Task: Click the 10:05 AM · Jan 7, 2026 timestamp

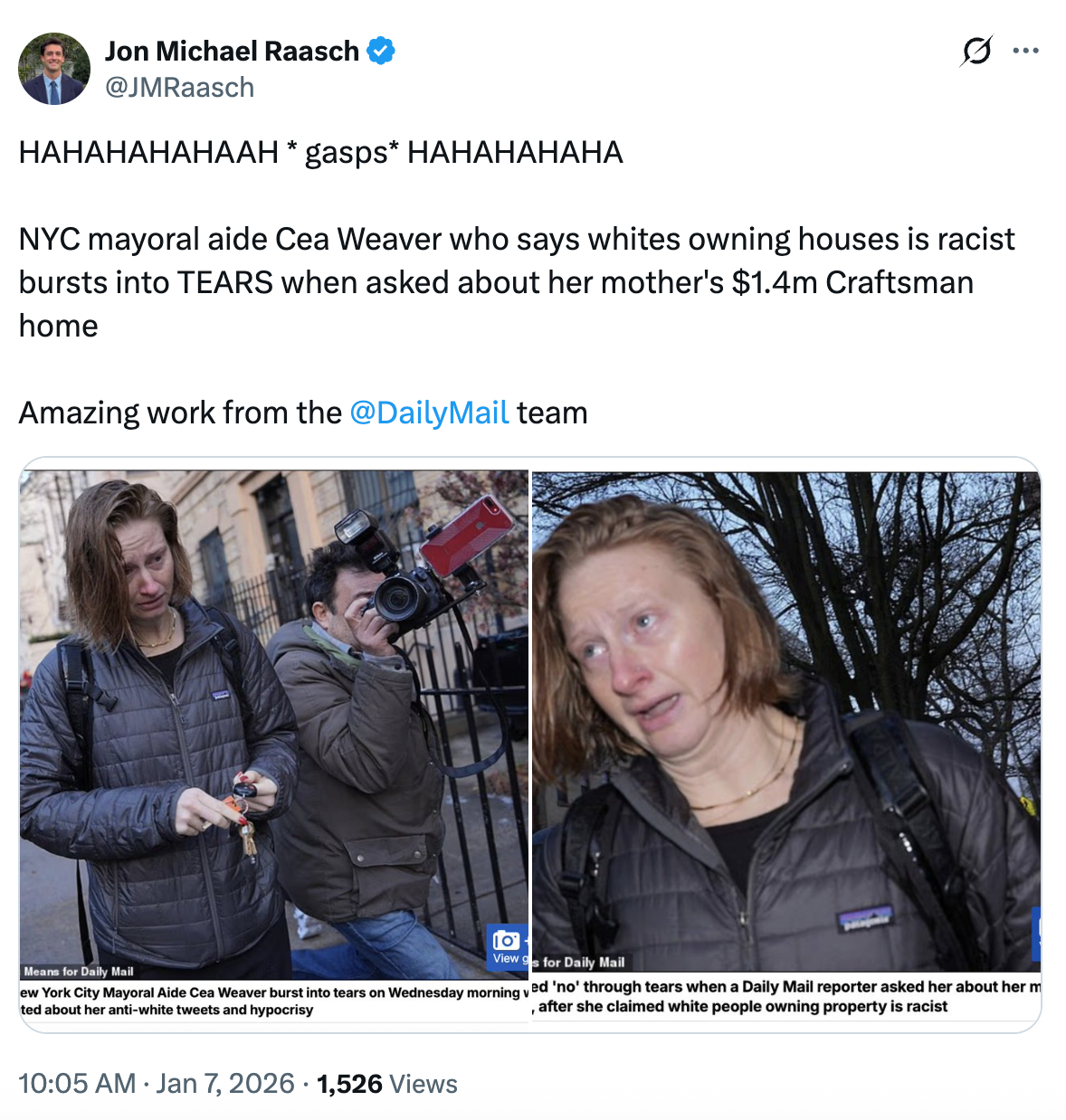Action: click(x=157, y=1083)
